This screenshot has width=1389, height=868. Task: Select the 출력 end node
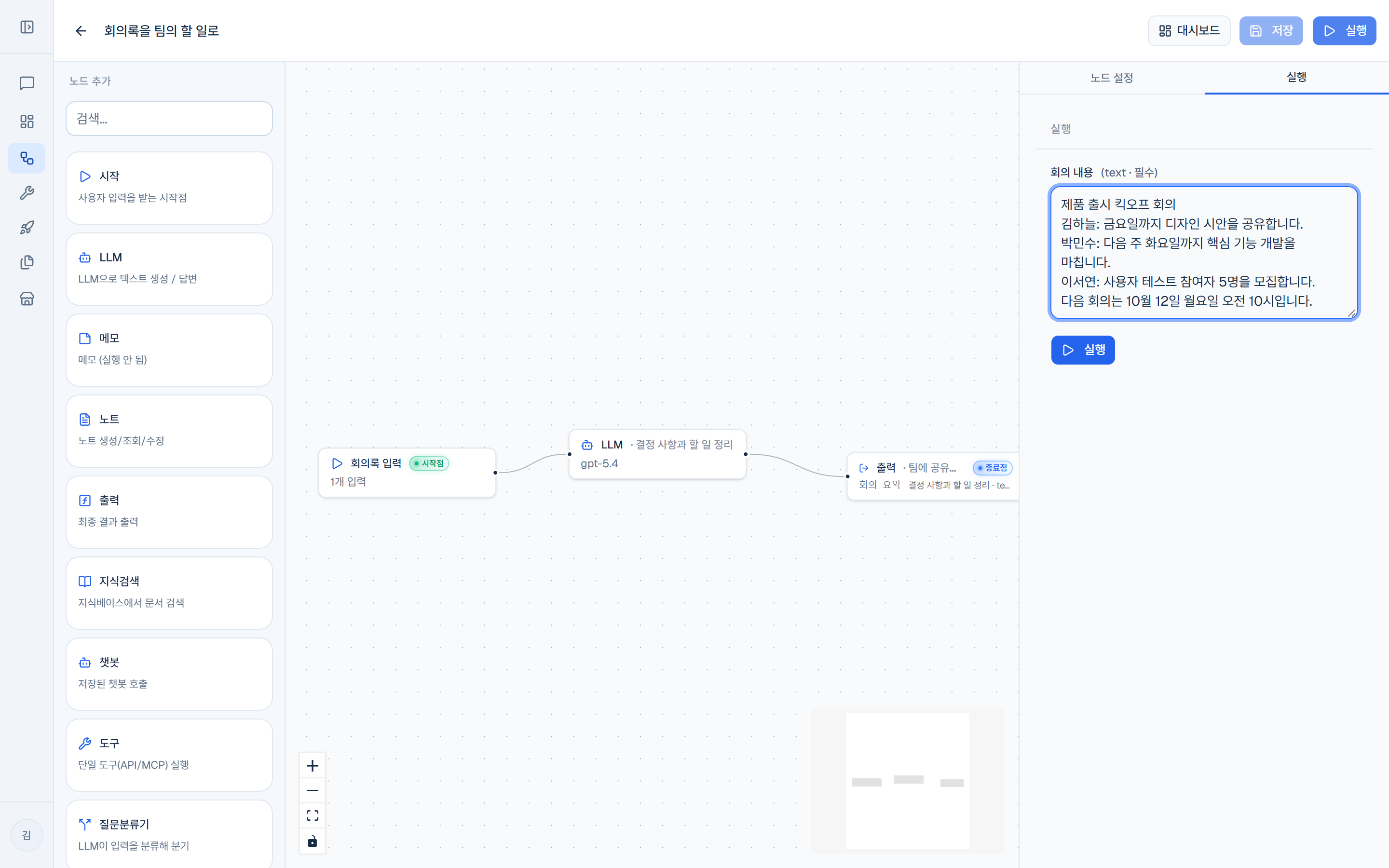point(933,476)
